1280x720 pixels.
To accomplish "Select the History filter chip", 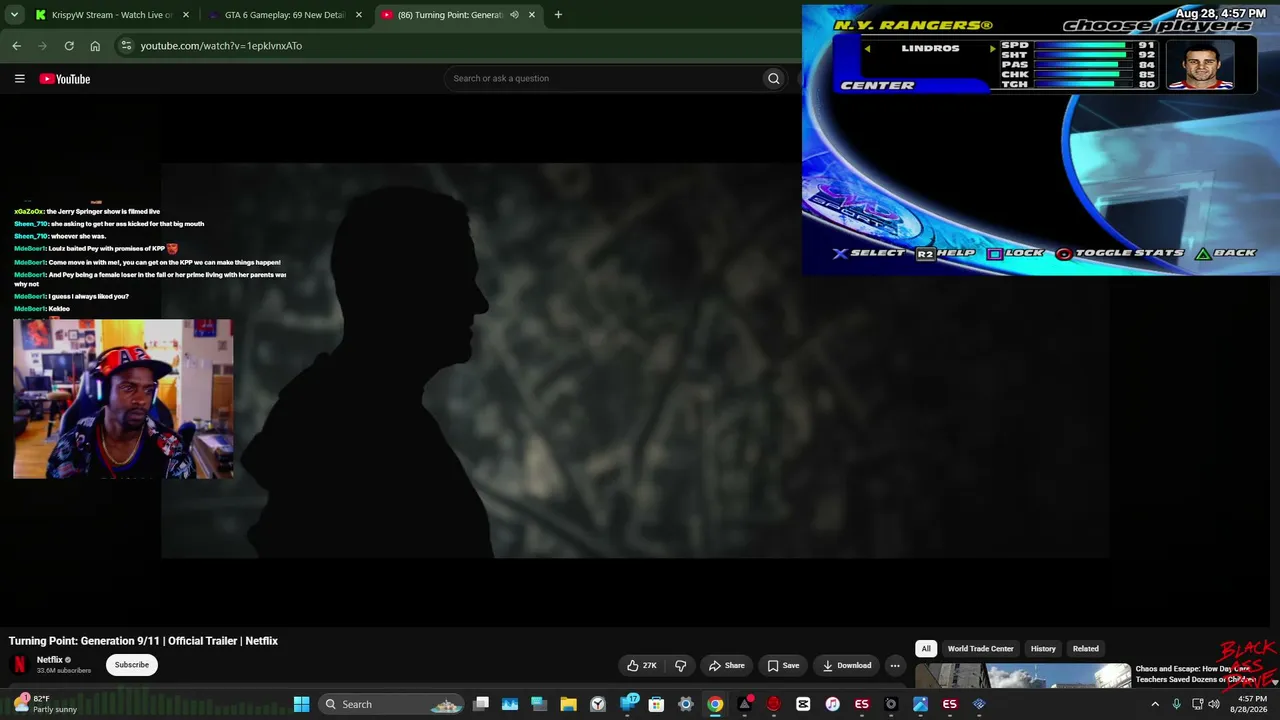I will tap(1043, 649).
